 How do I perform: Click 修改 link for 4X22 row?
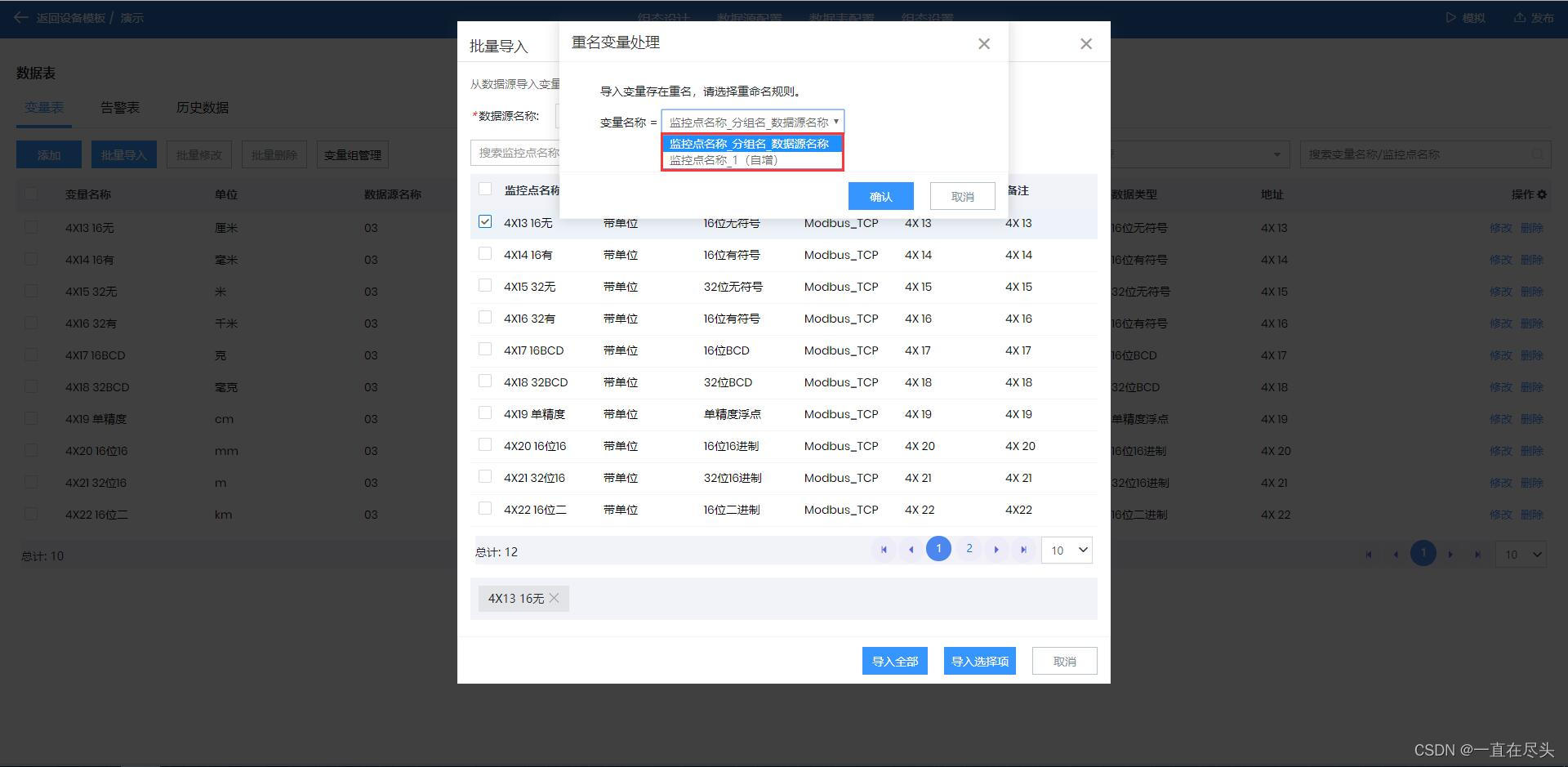1501,515
